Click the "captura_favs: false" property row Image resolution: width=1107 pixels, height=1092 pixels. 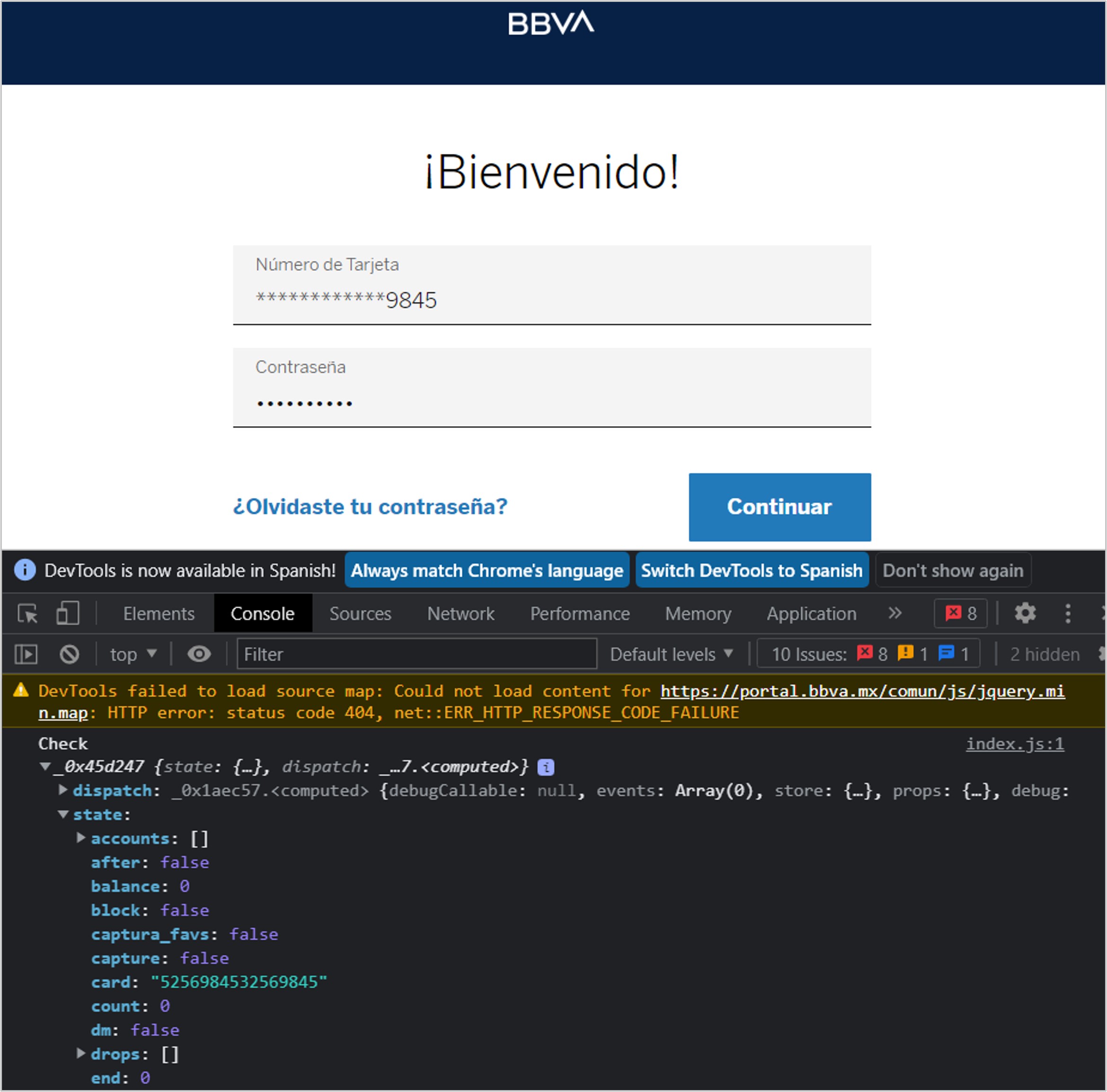(x=185, y=934)
